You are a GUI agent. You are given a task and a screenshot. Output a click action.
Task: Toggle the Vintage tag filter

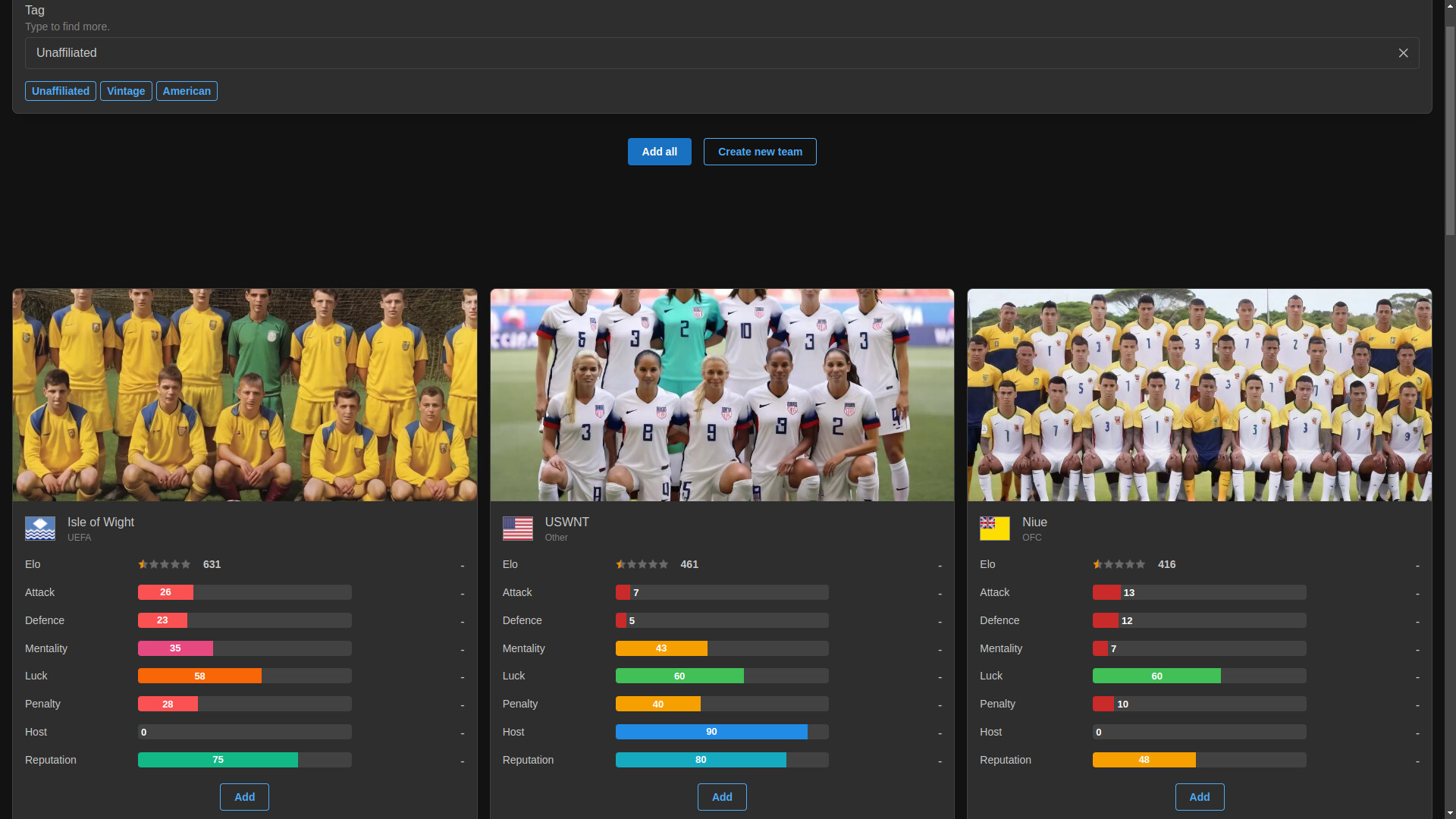[126, 91]
